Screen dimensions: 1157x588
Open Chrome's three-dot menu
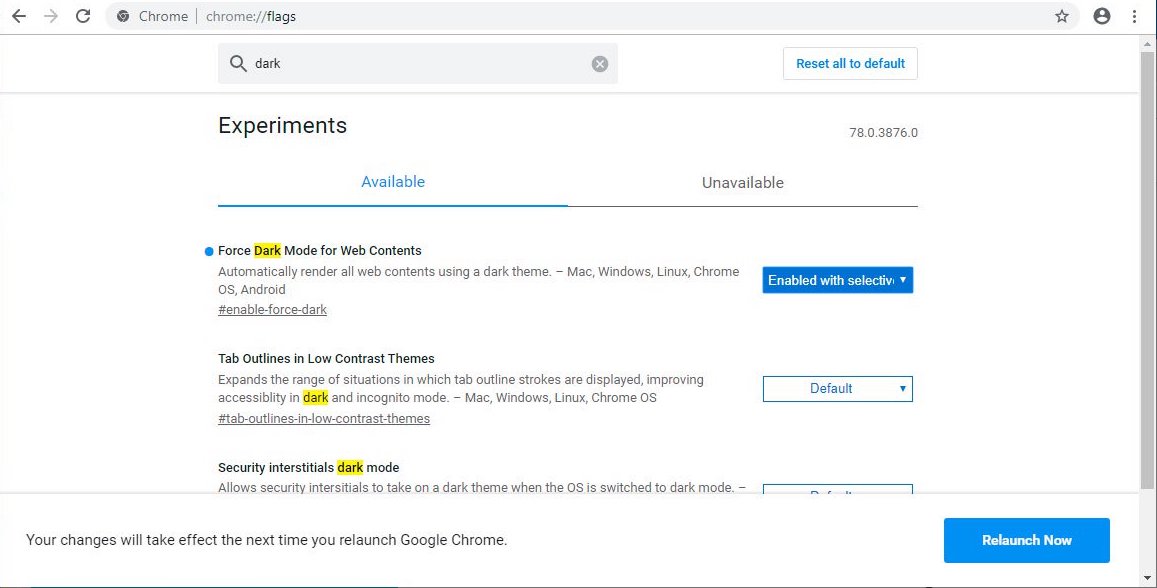coord(1135,16)
